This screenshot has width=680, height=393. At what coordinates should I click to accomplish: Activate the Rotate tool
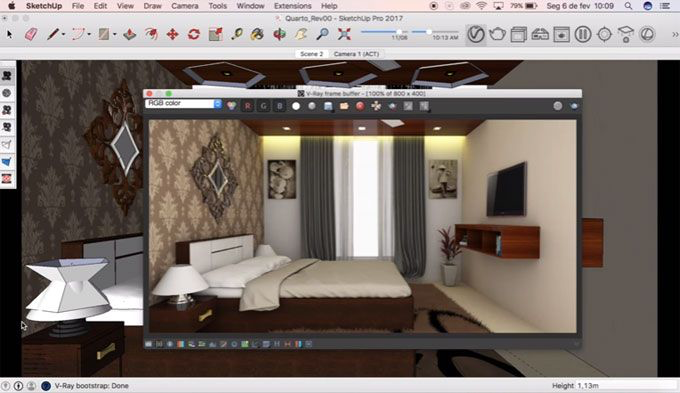click(194, 34)
